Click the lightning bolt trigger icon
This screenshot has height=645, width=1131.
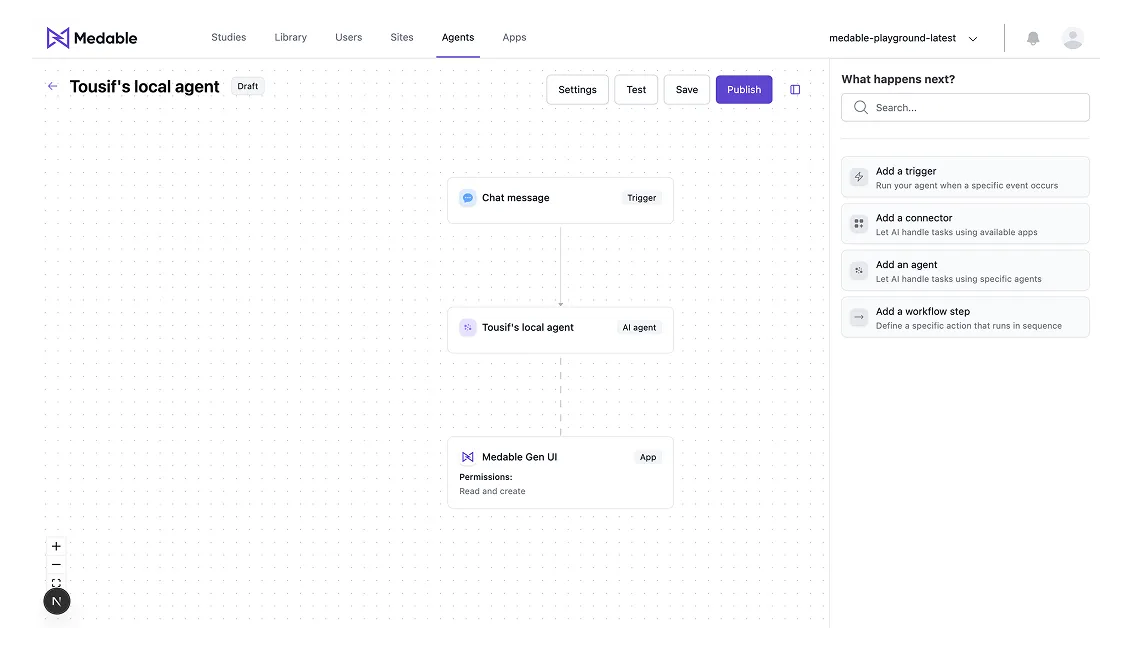858,177
